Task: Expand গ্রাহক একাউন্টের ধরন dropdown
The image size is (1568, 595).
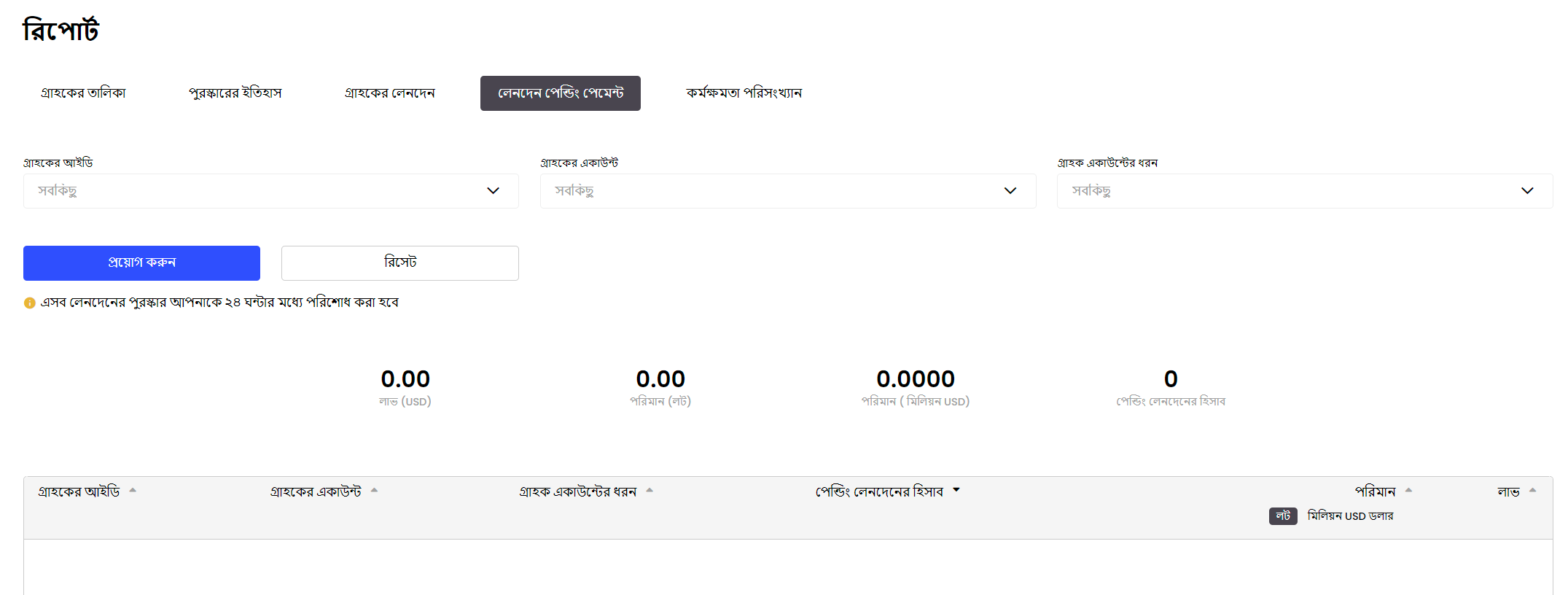Action: point(1305,191)
